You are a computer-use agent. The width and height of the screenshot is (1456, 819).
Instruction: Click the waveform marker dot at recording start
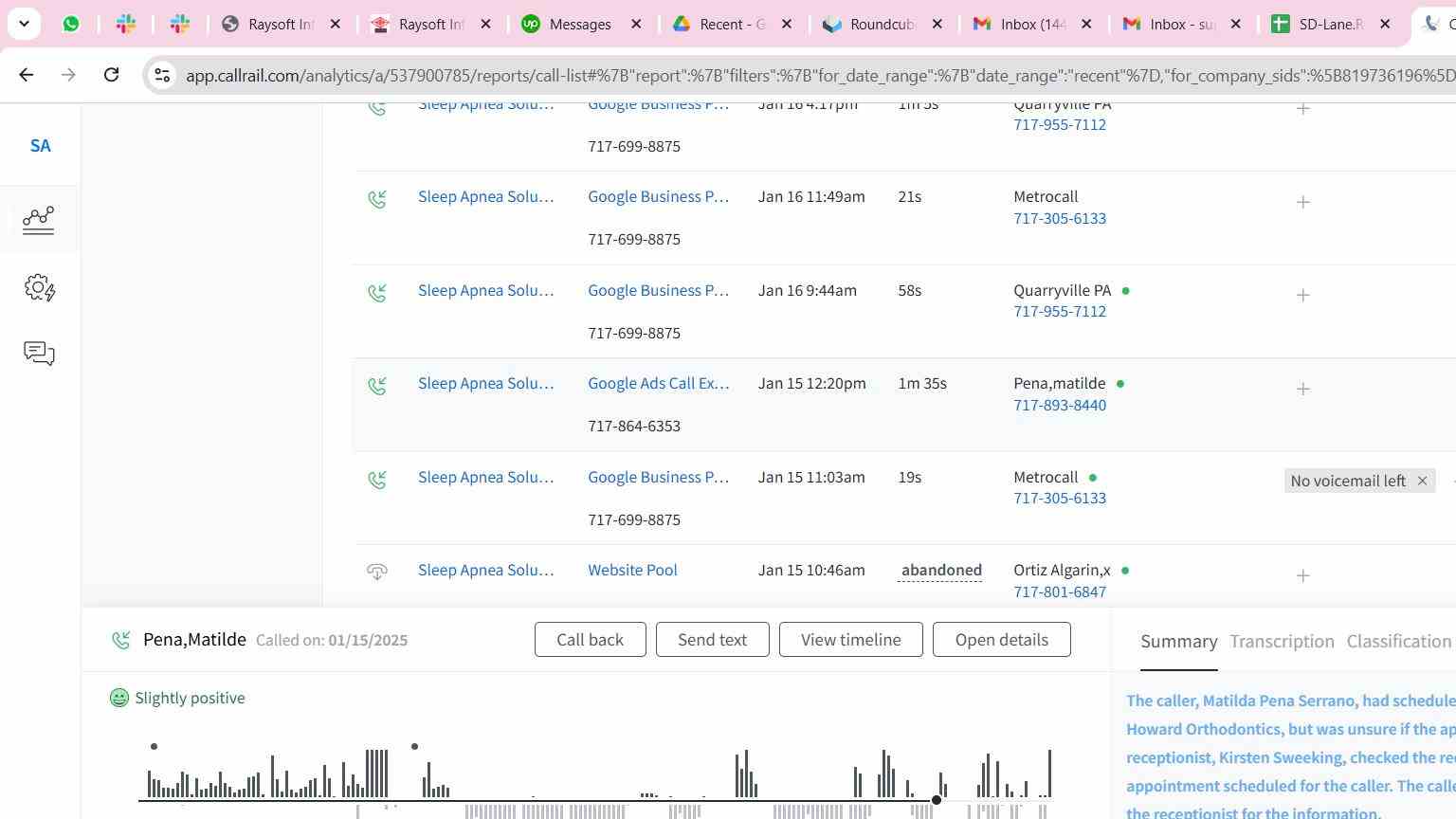pyautogui.click(x=154, y=747)
